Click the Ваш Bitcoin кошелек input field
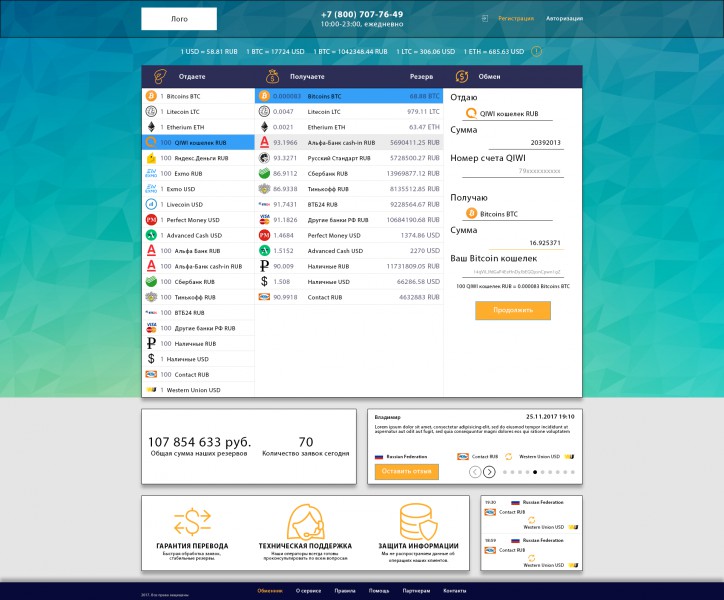The width and height of the screenshot is (724, 600). 513,272
